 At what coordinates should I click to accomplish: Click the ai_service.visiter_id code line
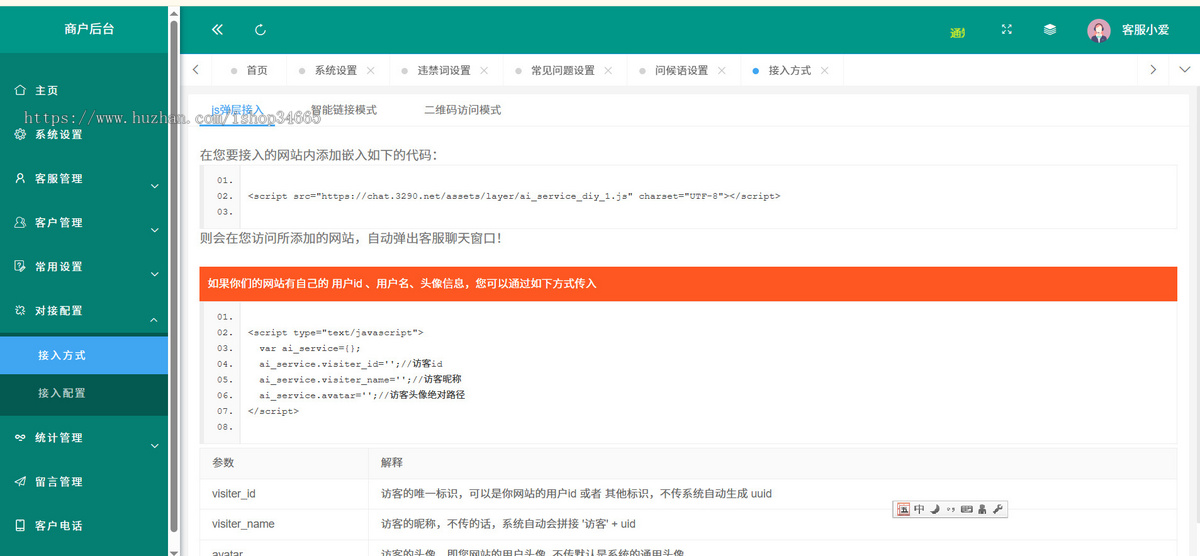click(350, 363)
